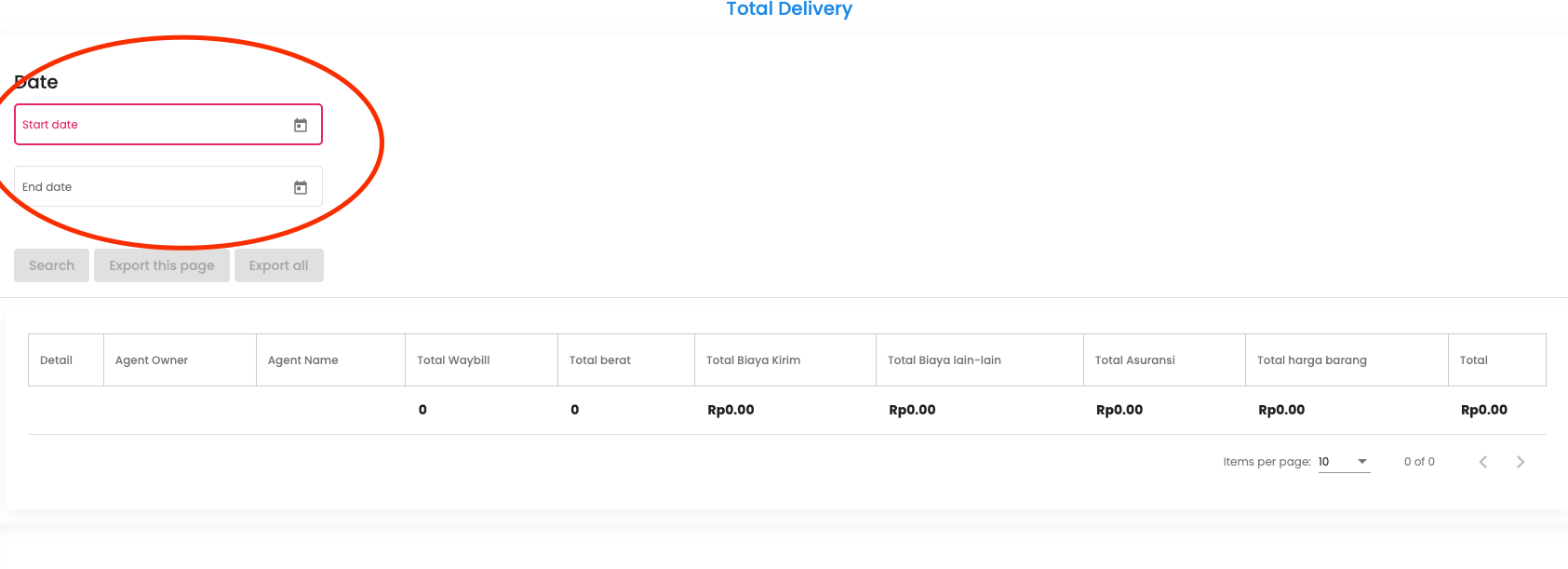Open the Start date calendar picker icon
1568x569 pixels.
301,125
